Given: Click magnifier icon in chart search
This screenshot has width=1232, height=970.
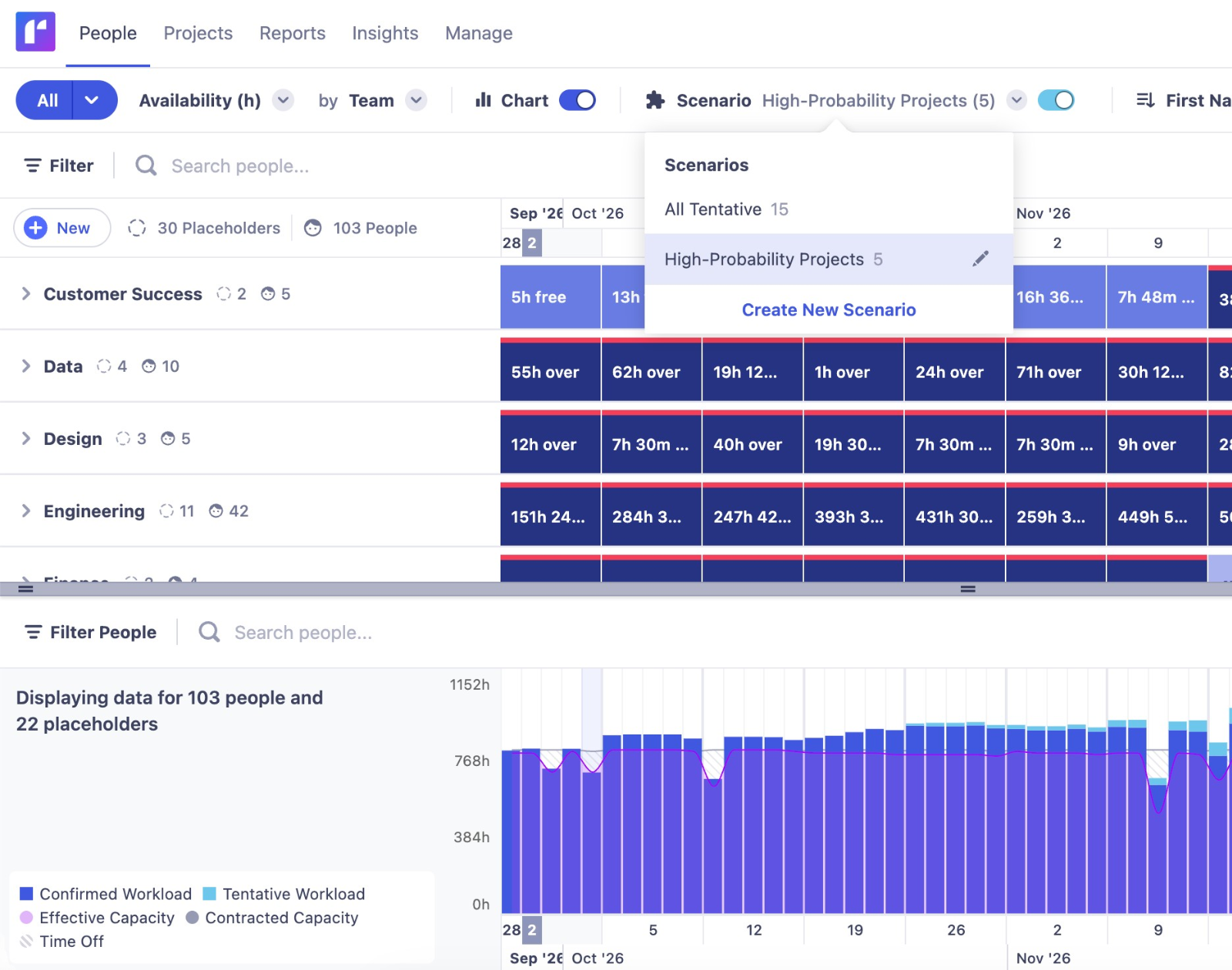Looking at the screenshot, I should [x=209, y=632].
